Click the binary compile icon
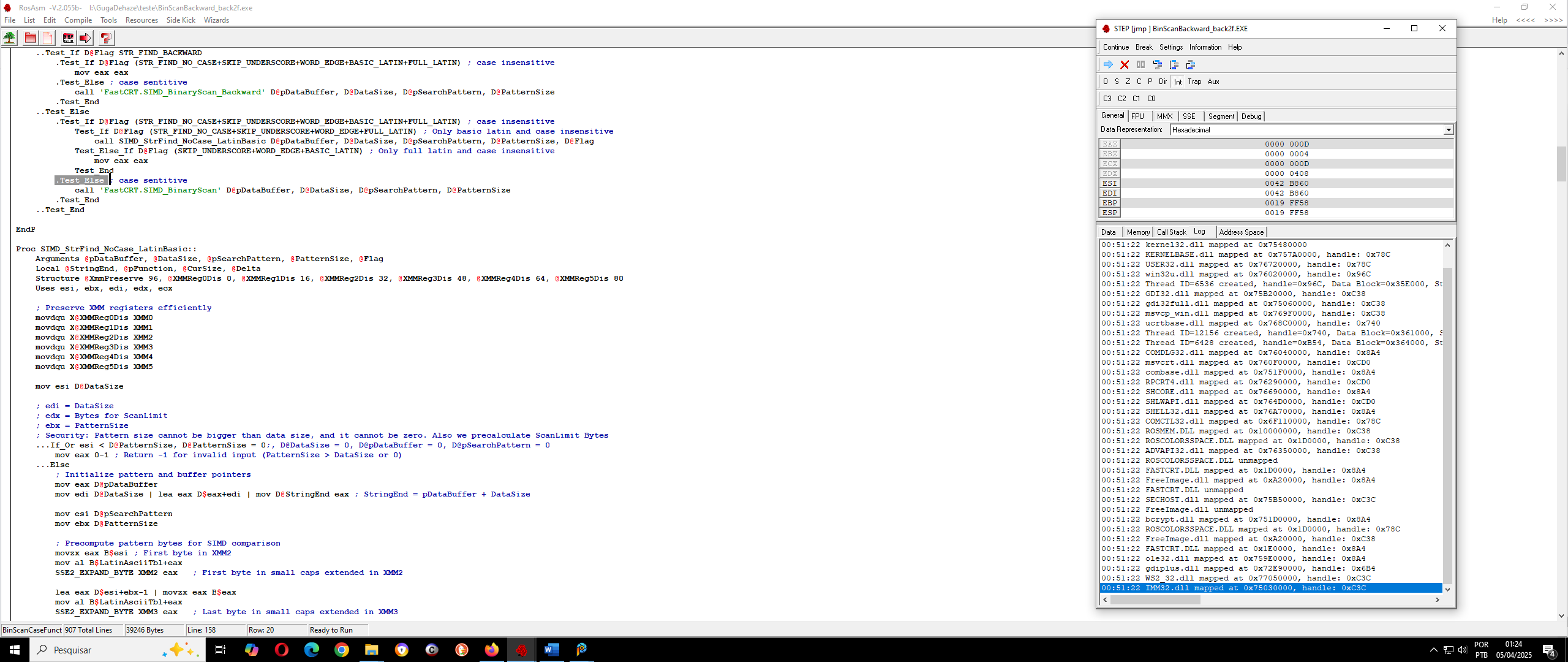 [68, 38]
